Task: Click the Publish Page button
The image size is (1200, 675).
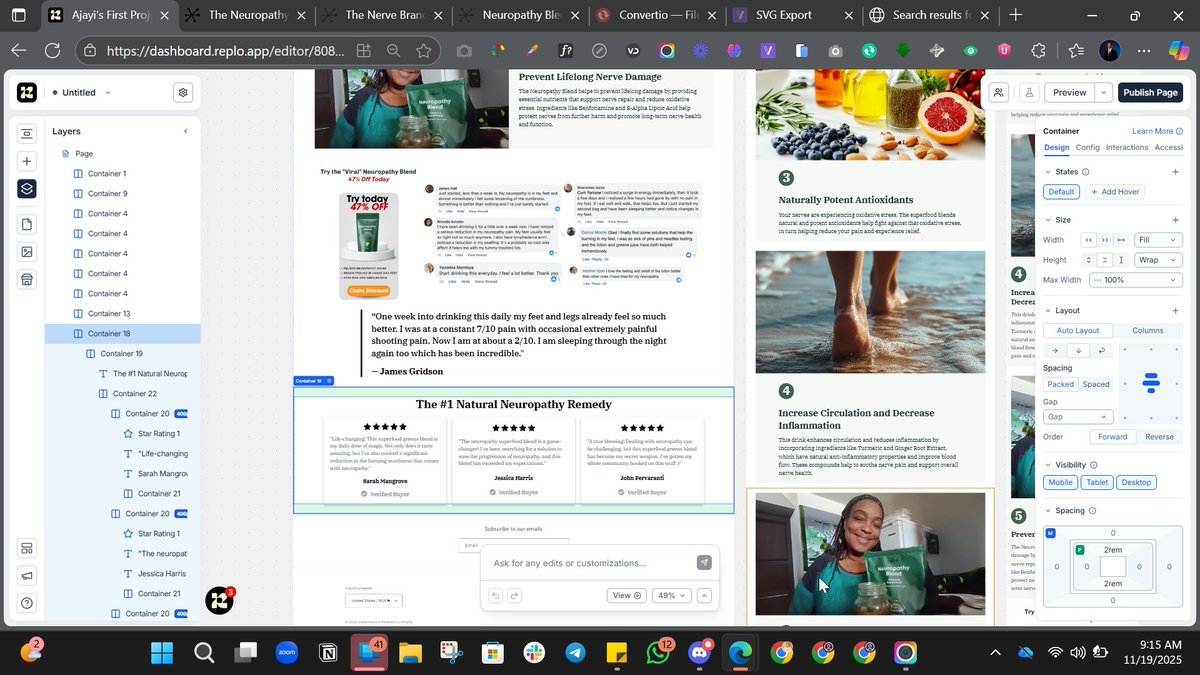Action: point(1150,92)
